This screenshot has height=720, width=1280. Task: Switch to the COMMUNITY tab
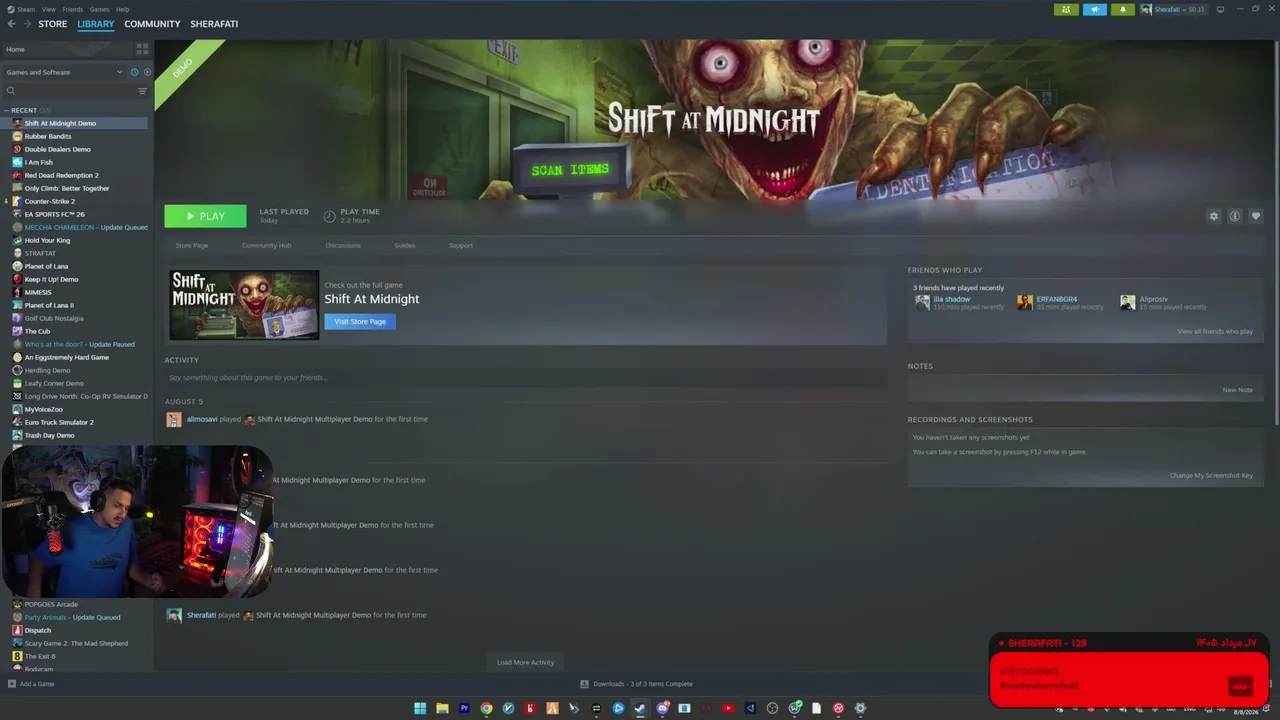pyautogui.click(x=152, y=24)
